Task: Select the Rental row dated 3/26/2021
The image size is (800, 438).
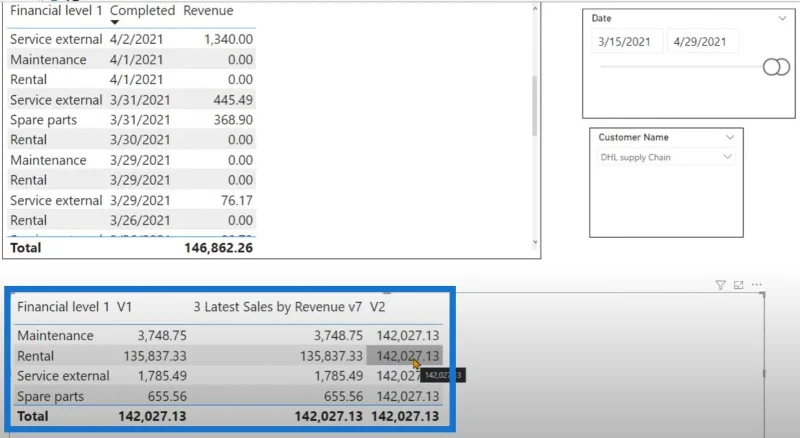Action: pyautogui.click(x=132, y=221)
